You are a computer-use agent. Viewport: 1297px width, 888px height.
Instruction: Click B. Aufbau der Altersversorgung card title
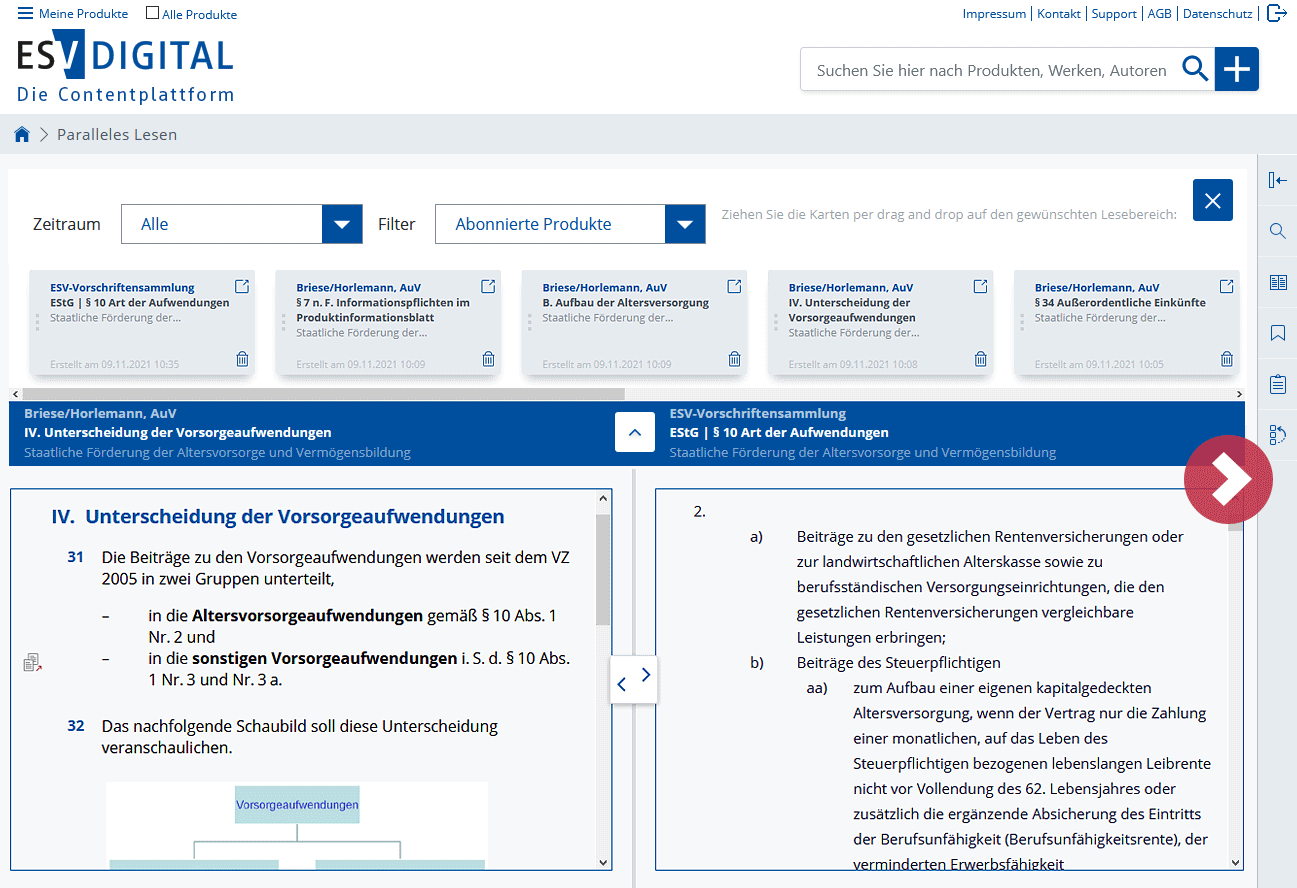(626, 302)
